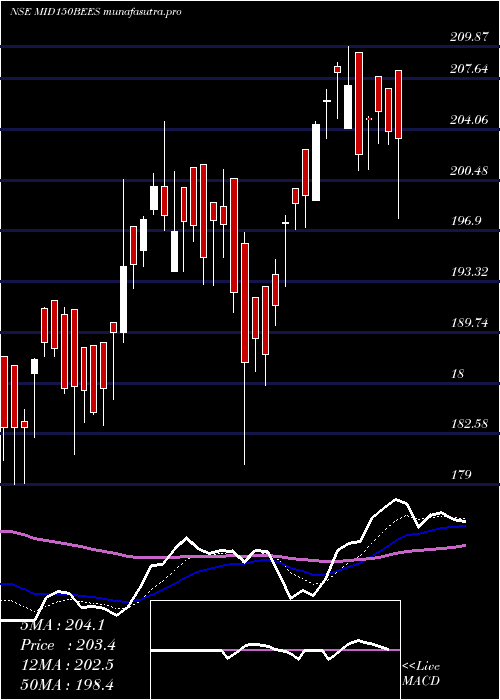The height and width of the screenshot is (700, 500).
Task: Click the 189.74 price axis label
Action: coord(469,322)
